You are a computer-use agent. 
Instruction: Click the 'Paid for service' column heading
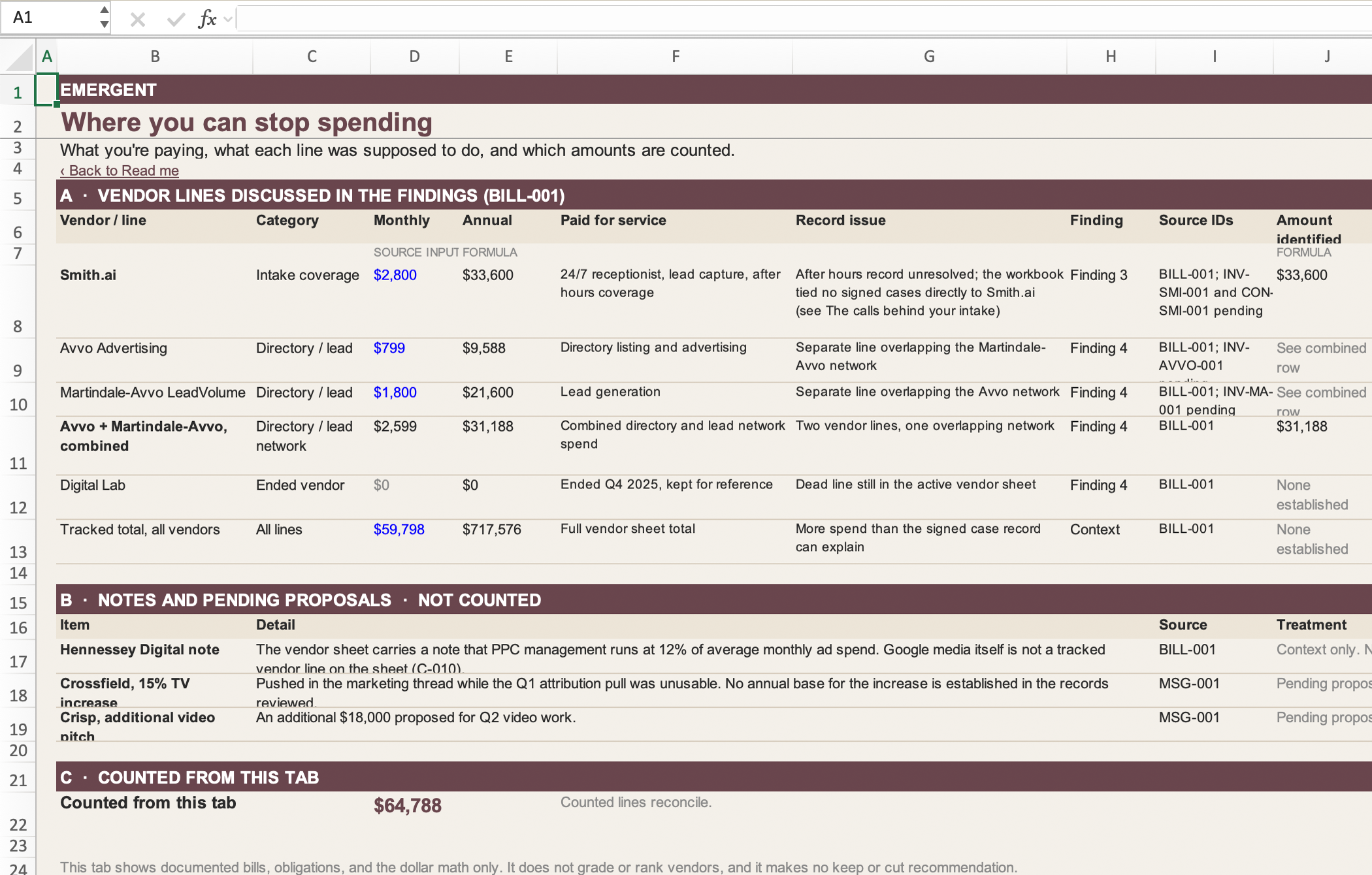point(613,220)
